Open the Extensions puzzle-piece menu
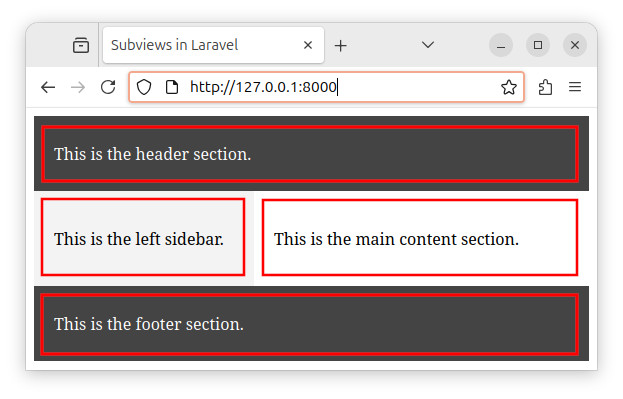 pos(545,87)
